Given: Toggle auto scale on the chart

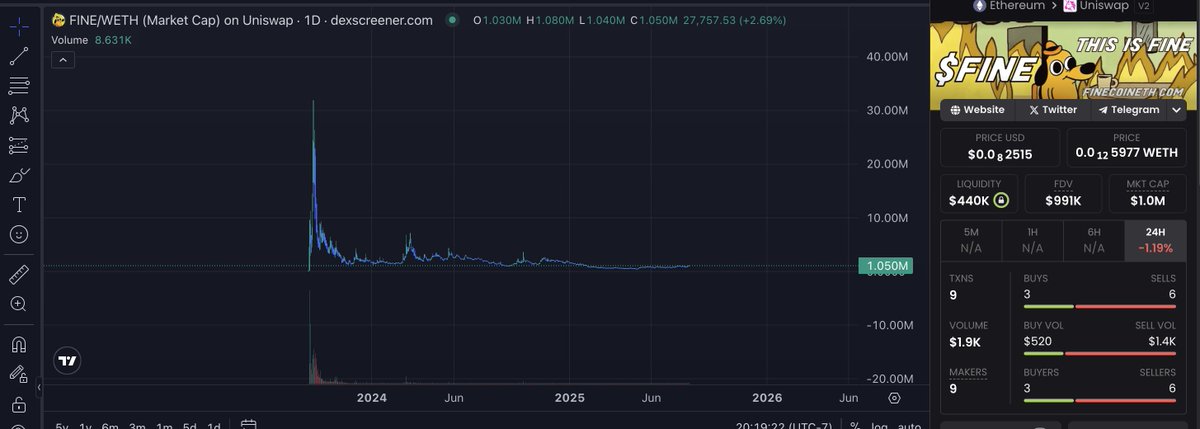Looking at the screenshot, I should [909, 424].
